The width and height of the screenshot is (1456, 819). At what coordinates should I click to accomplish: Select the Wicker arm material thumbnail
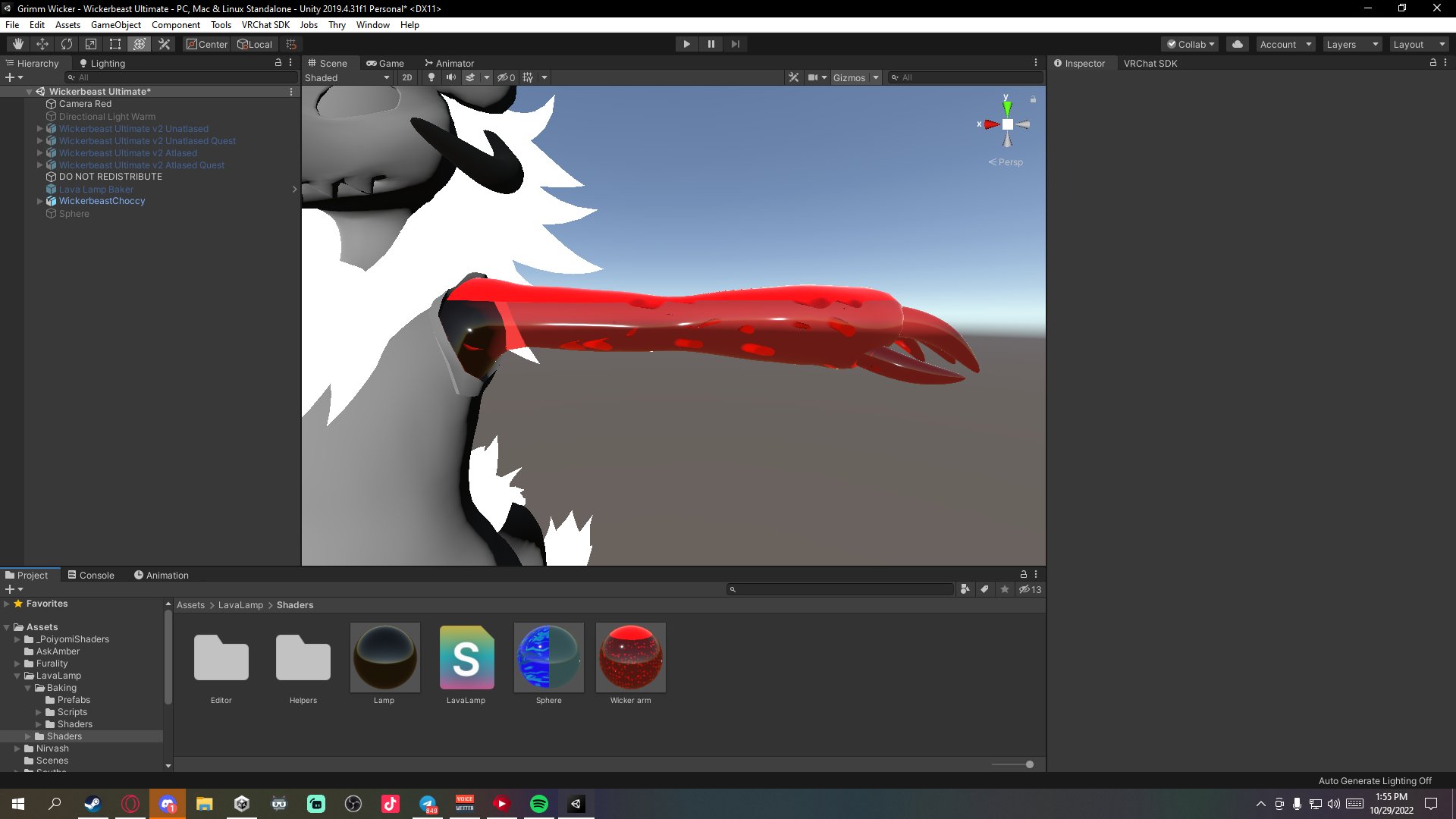coord(630,657)
